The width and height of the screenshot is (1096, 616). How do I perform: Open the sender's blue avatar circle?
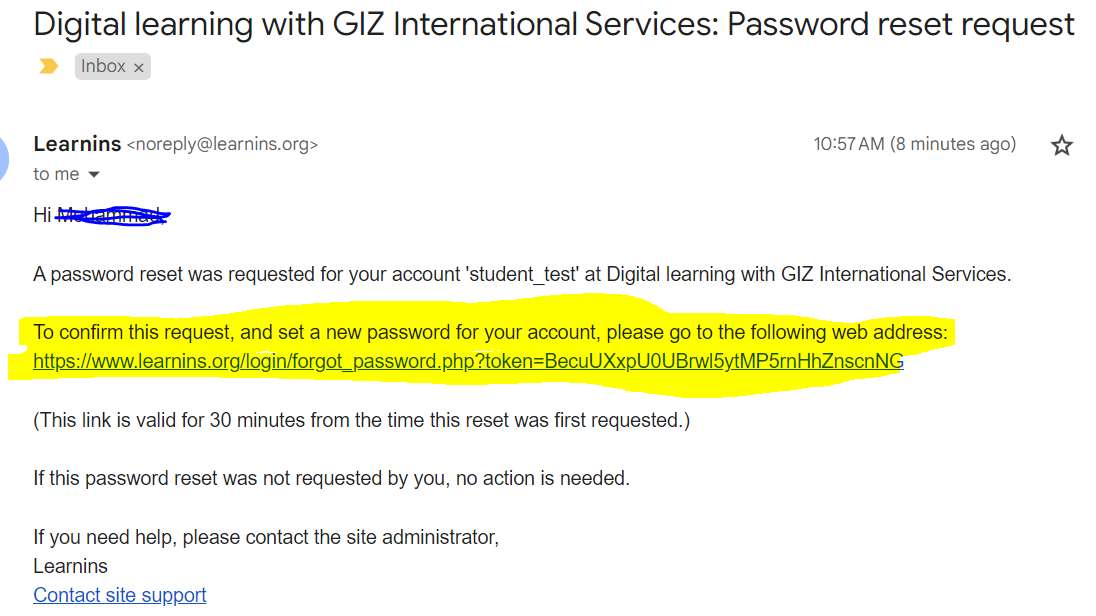(x=3, y=159)
